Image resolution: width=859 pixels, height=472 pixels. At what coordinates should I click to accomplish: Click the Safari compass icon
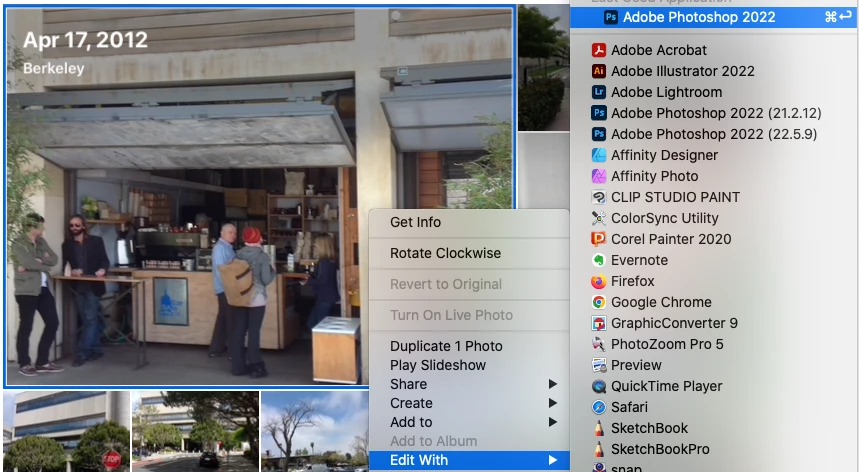pyautogui.click(x=598, y=407)
